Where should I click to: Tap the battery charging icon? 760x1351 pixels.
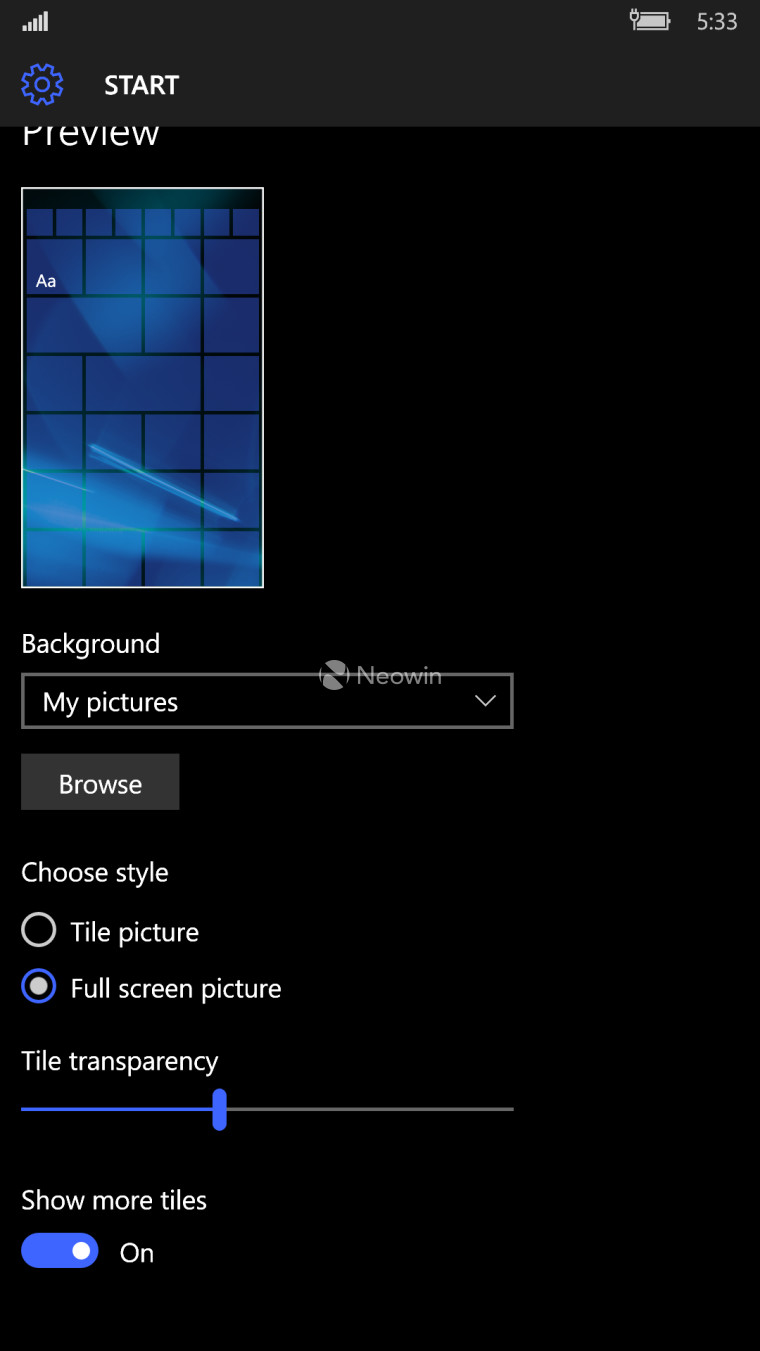(x=649, y=21)
